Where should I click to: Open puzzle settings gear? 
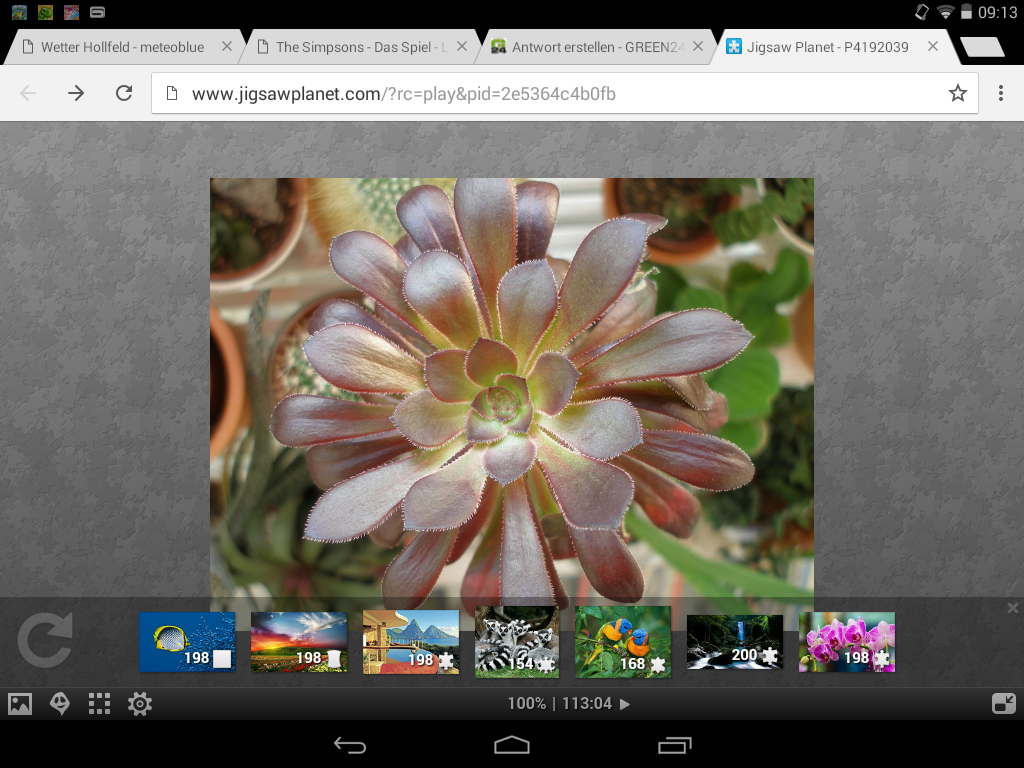pyautogui.click(x=140, y=704)
